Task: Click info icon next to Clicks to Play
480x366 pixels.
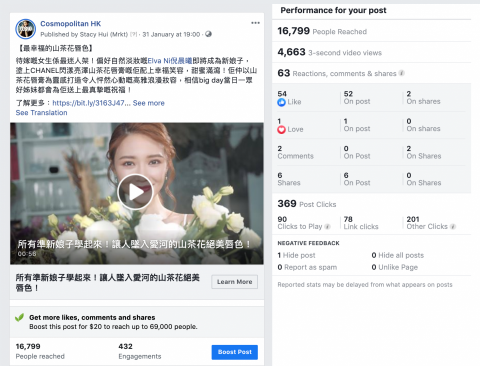Action: click(327, 227)
